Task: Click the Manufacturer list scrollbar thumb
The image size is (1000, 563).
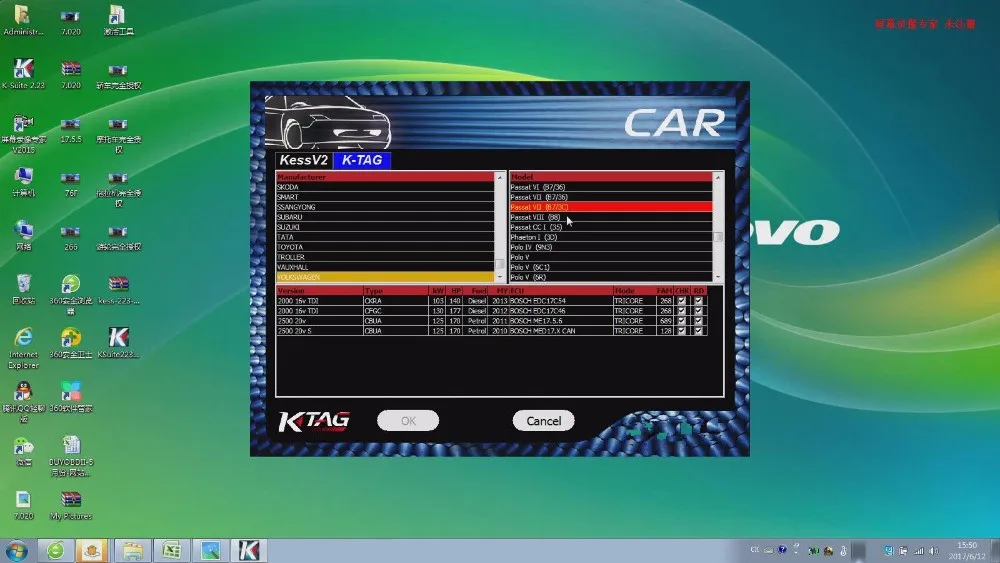Action: pos(499,264)
